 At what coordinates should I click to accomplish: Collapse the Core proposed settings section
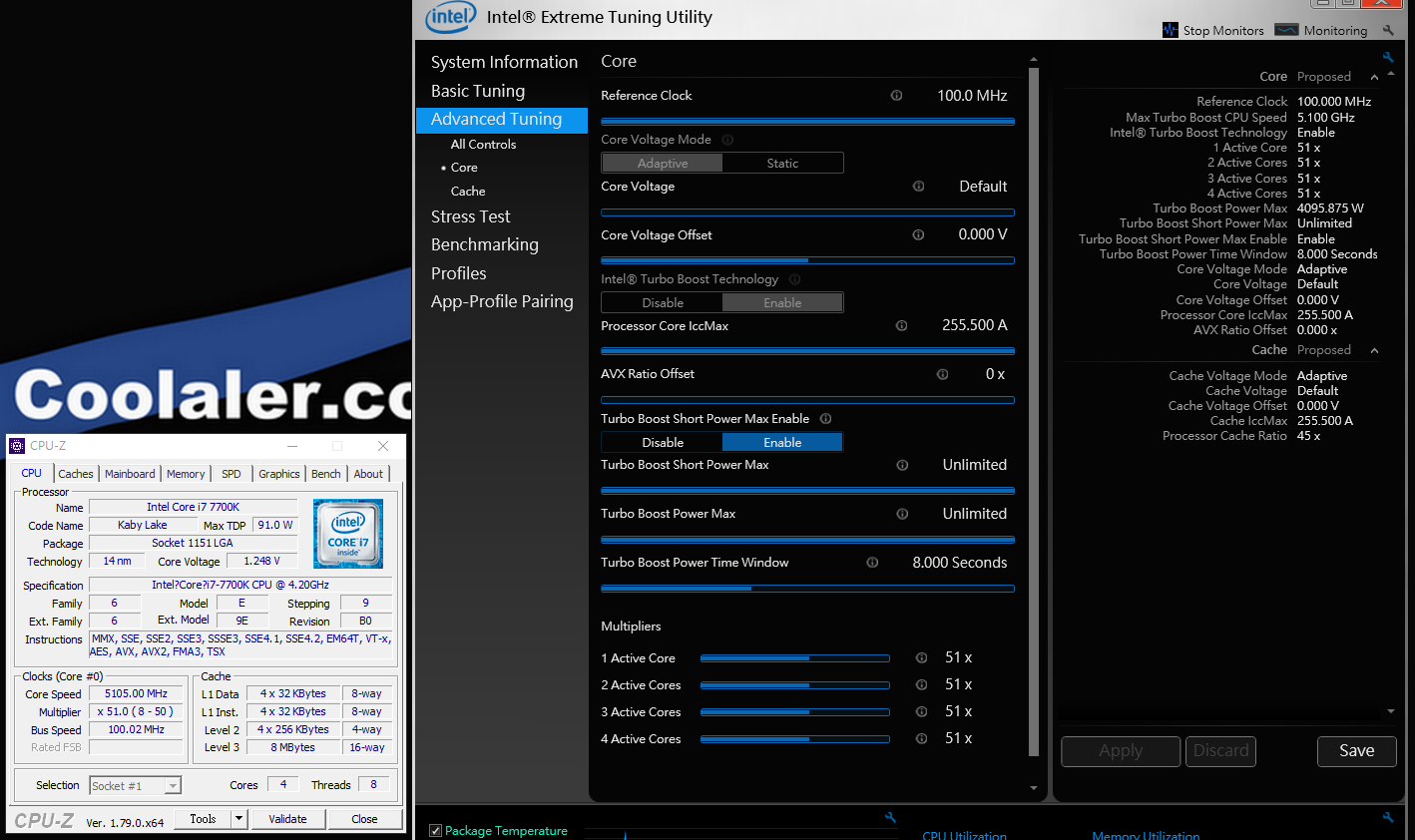(x=1374, y=77)
